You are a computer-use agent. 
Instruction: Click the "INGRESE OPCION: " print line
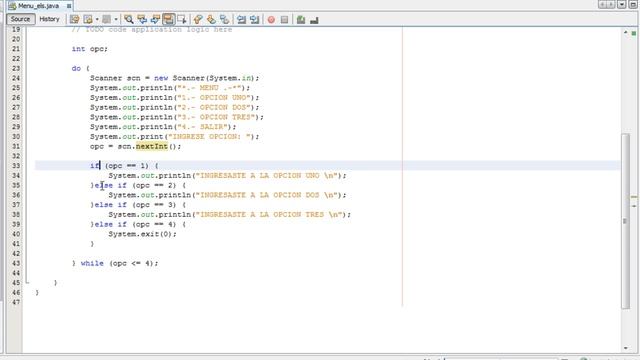(x=174, y=137)
